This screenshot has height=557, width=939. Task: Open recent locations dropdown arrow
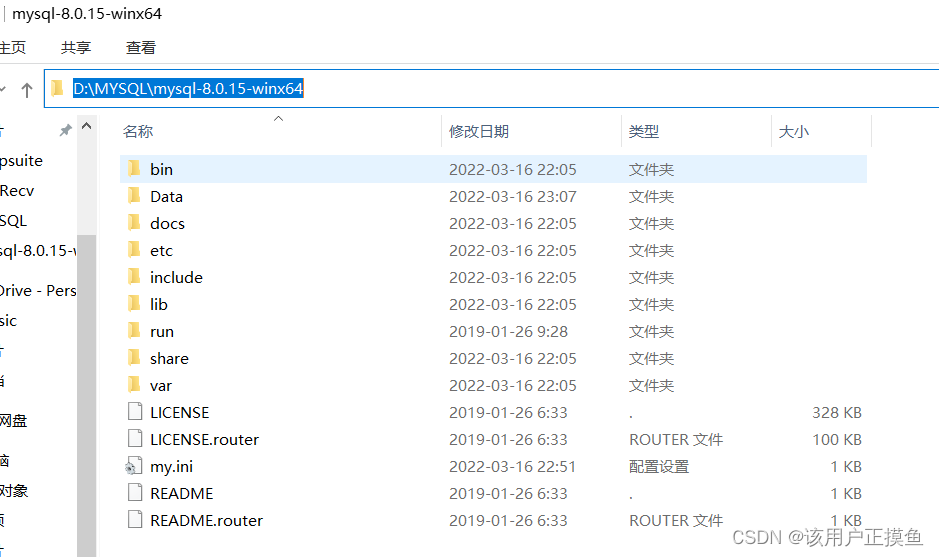(x=2, y=90)
